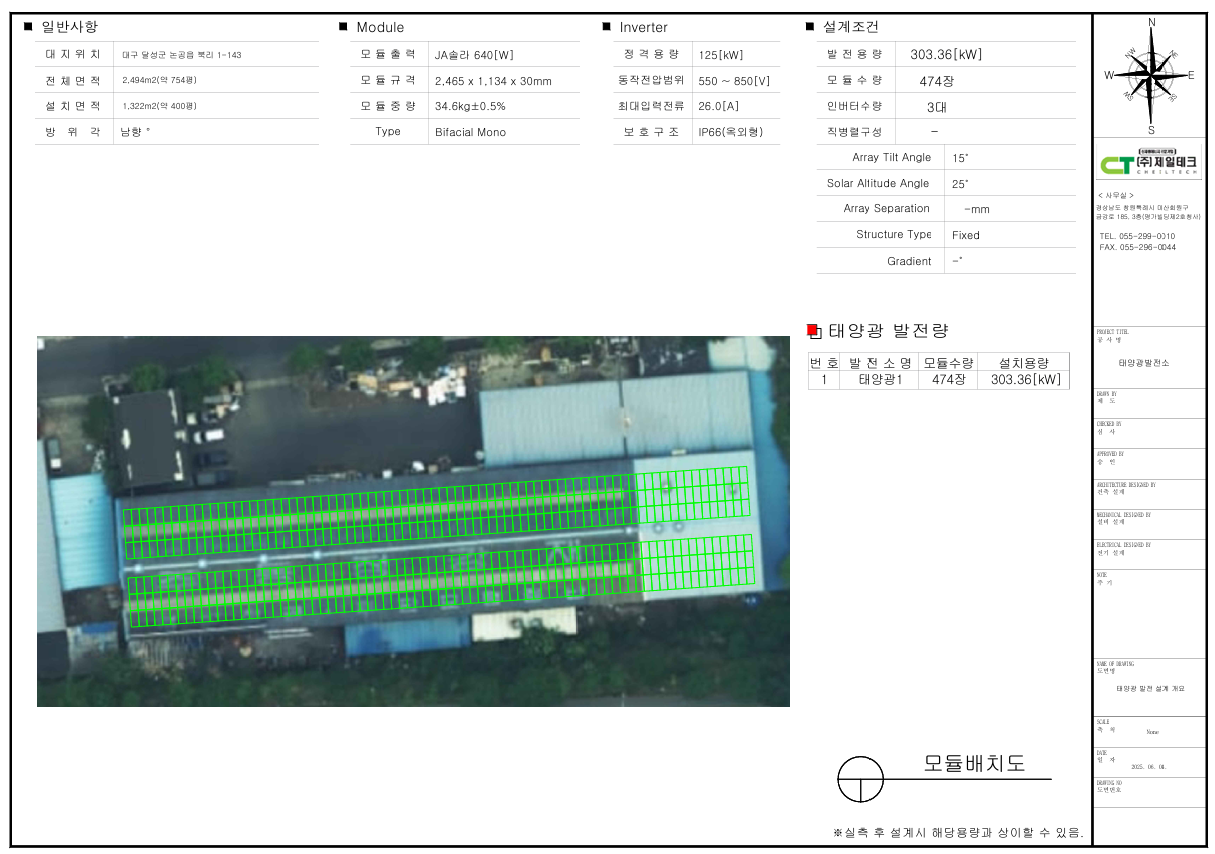This screenshot has height=854, width=1215.
Task: Click the red square beside 태양광 발전량
Action: (x=813, y=331)
